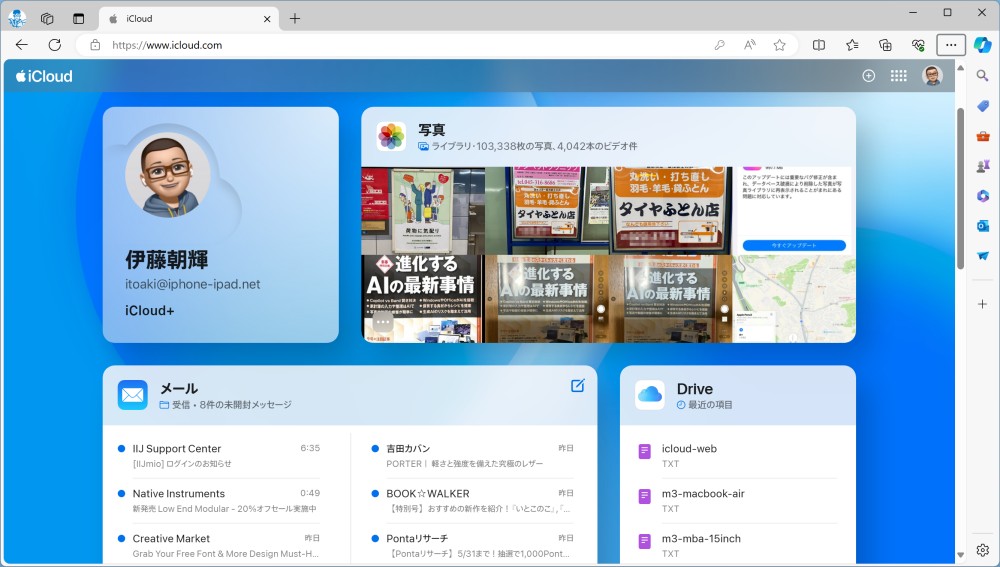
Task: Open the account avatar menu in iCloud header
Action: 932,76
